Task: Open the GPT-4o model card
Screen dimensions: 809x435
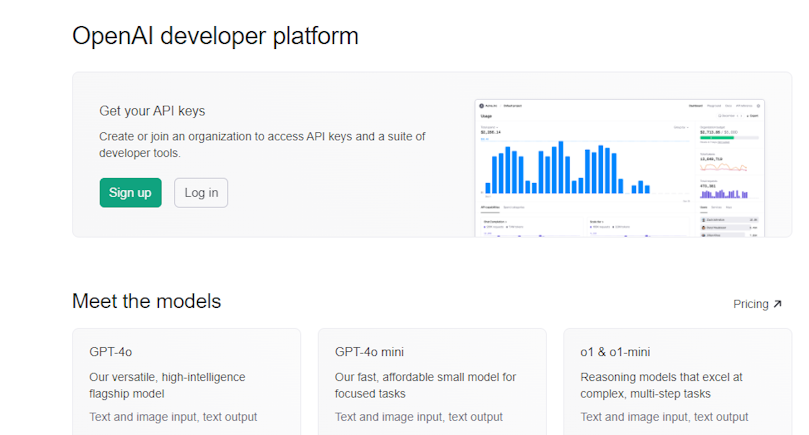Action: pyautogui.click(x=186, y=382)
